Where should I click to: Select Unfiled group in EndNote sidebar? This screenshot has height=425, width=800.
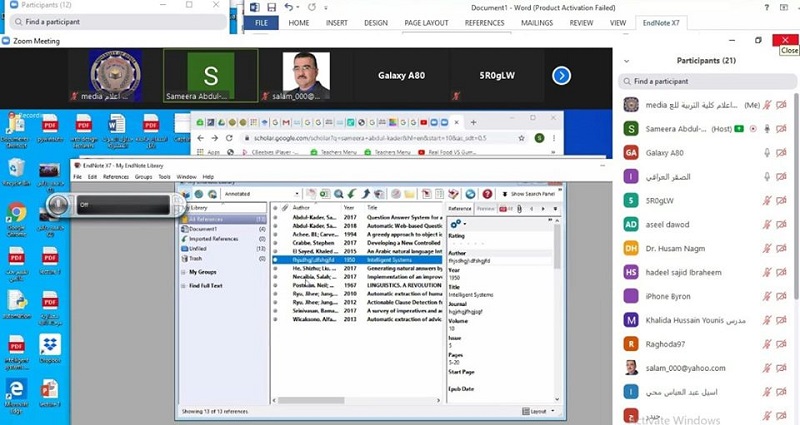coord(223,248)
